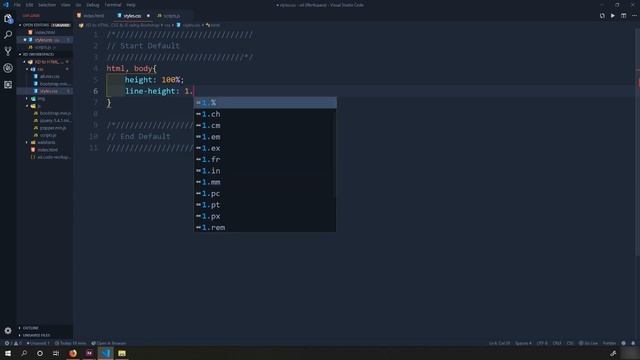Open the magenta app icon on taskbar
Viewport: 640px width, 360px height.
tap(89, 353)
